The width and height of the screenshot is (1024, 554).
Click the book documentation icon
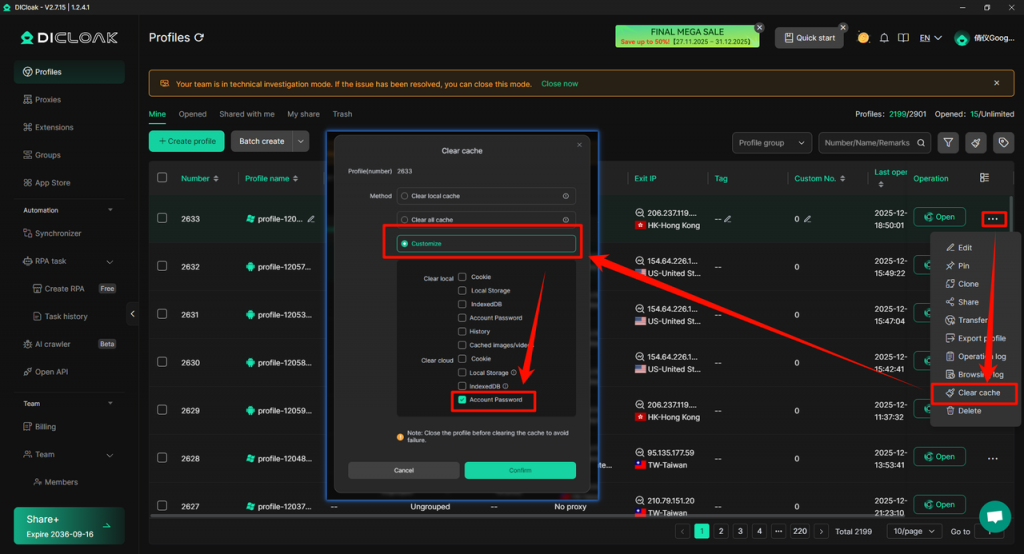pyautogui.click(x=904, y=38)
